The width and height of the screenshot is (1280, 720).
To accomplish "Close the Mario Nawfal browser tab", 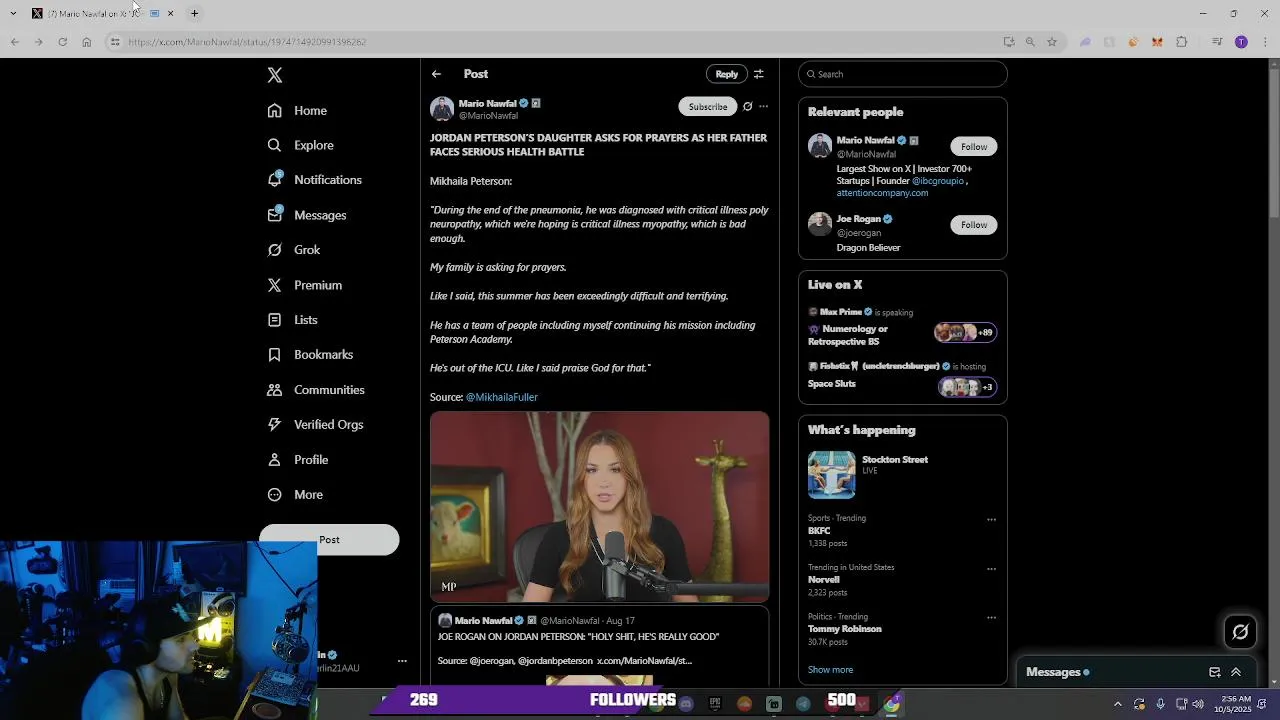I will (x=170, y=13).
